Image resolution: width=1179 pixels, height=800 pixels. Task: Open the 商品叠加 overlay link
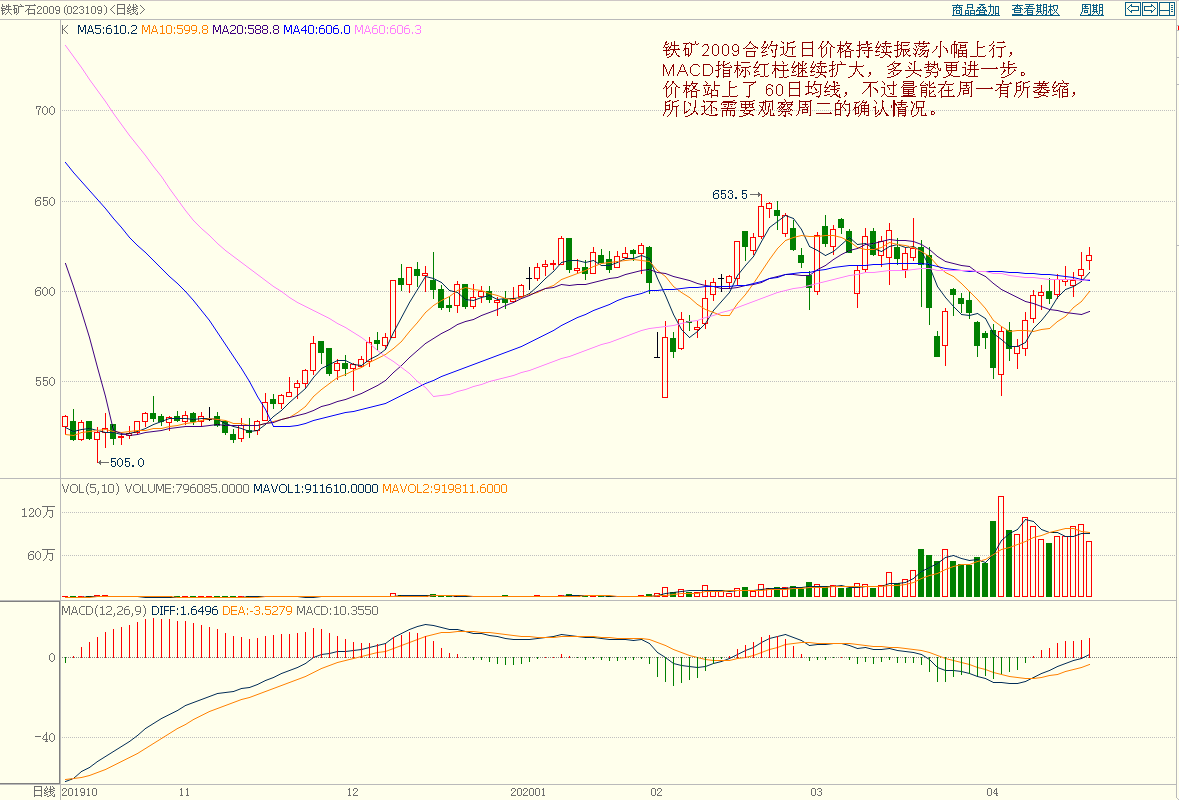click(x=975, y=10)
